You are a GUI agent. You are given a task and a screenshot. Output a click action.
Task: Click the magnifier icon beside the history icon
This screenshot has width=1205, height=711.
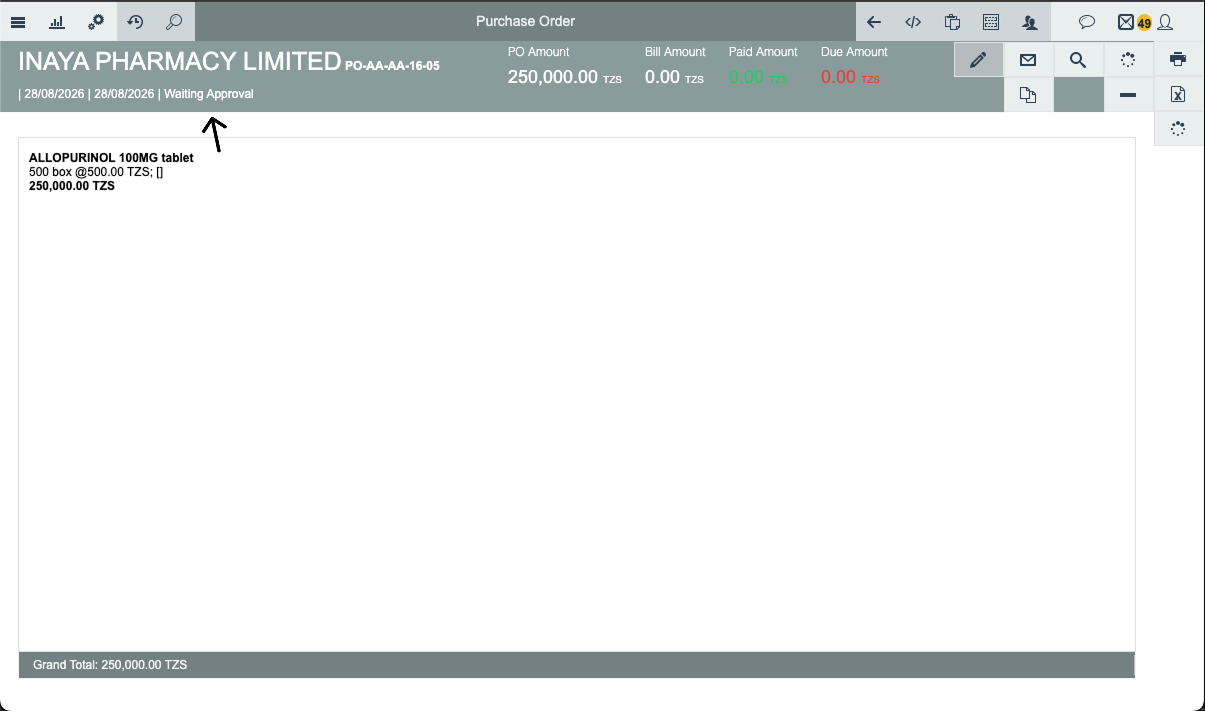pyautogui.click(x=175, y=21)
